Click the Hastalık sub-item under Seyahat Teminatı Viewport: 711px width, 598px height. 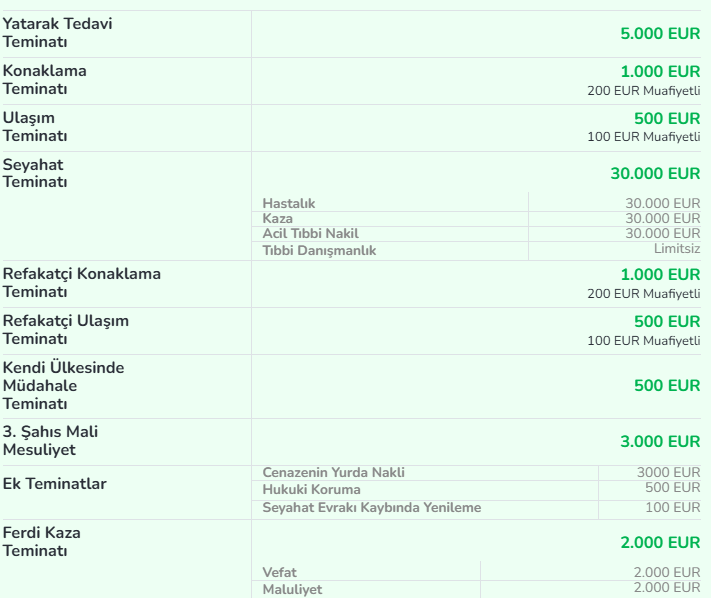[289, 204]
